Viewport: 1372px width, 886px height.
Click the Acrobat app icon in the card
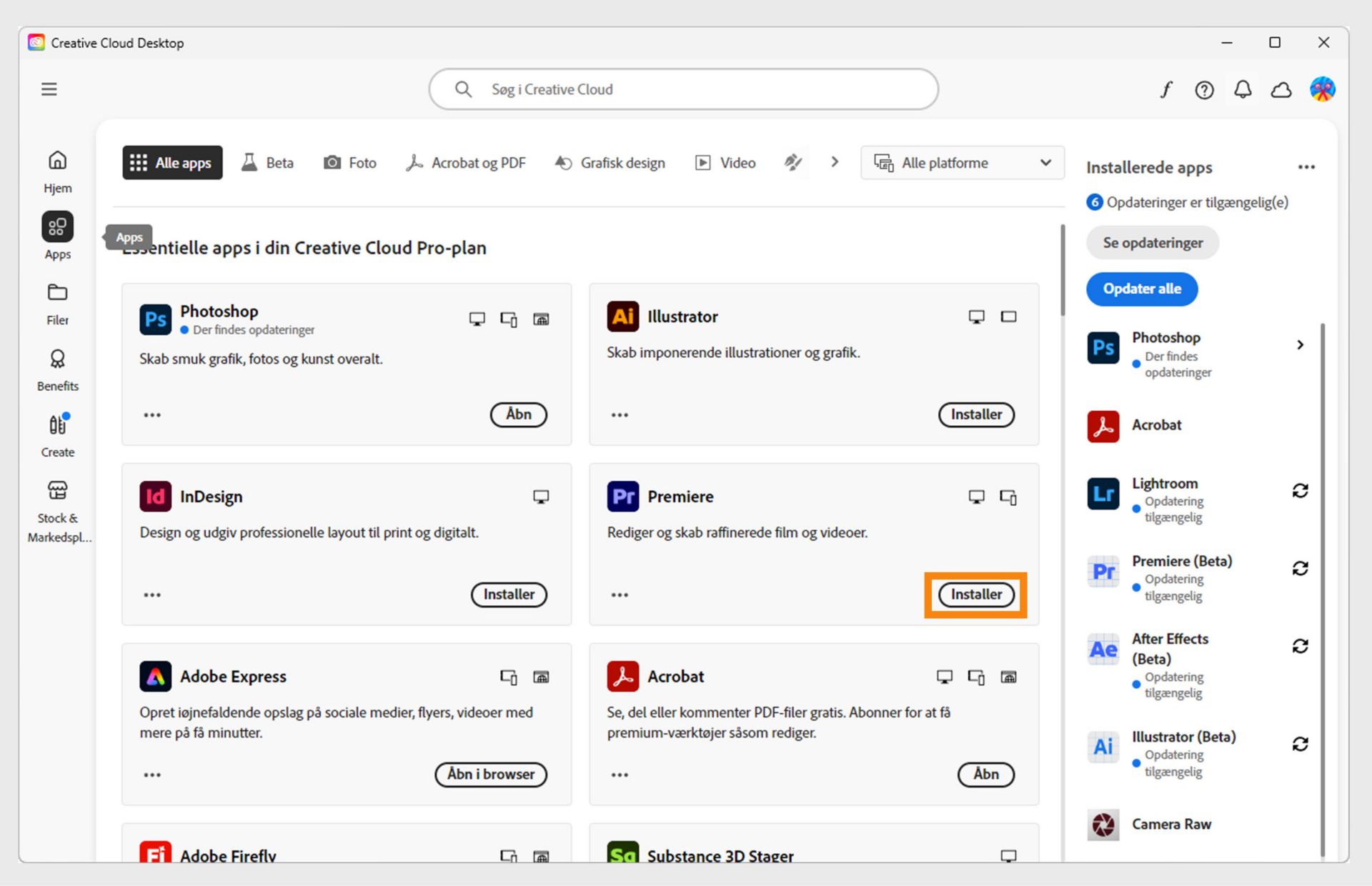pyautogui.click(x=622, y=676)
